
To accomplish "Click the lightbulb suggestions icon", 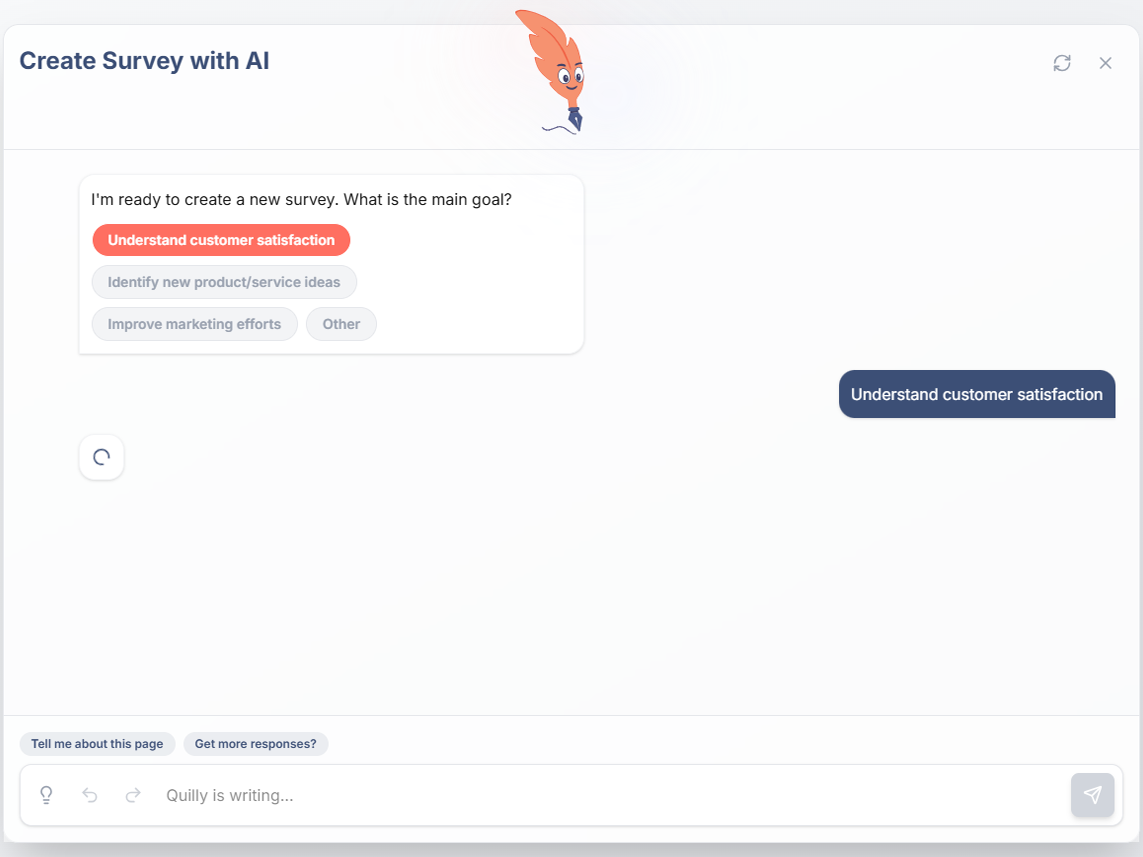I will tap(46, 795).
